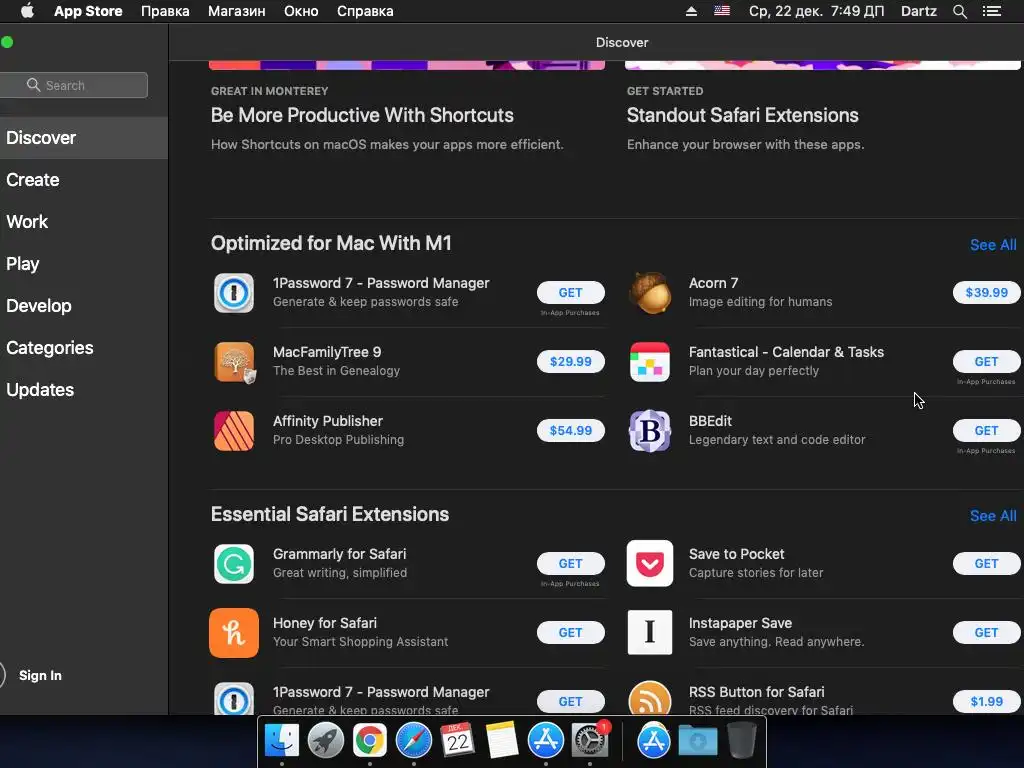Click the Spotlight search icon in menu bar
Image resolution: width=1024 pixels, height=768 pixels.
click(959, 11)
